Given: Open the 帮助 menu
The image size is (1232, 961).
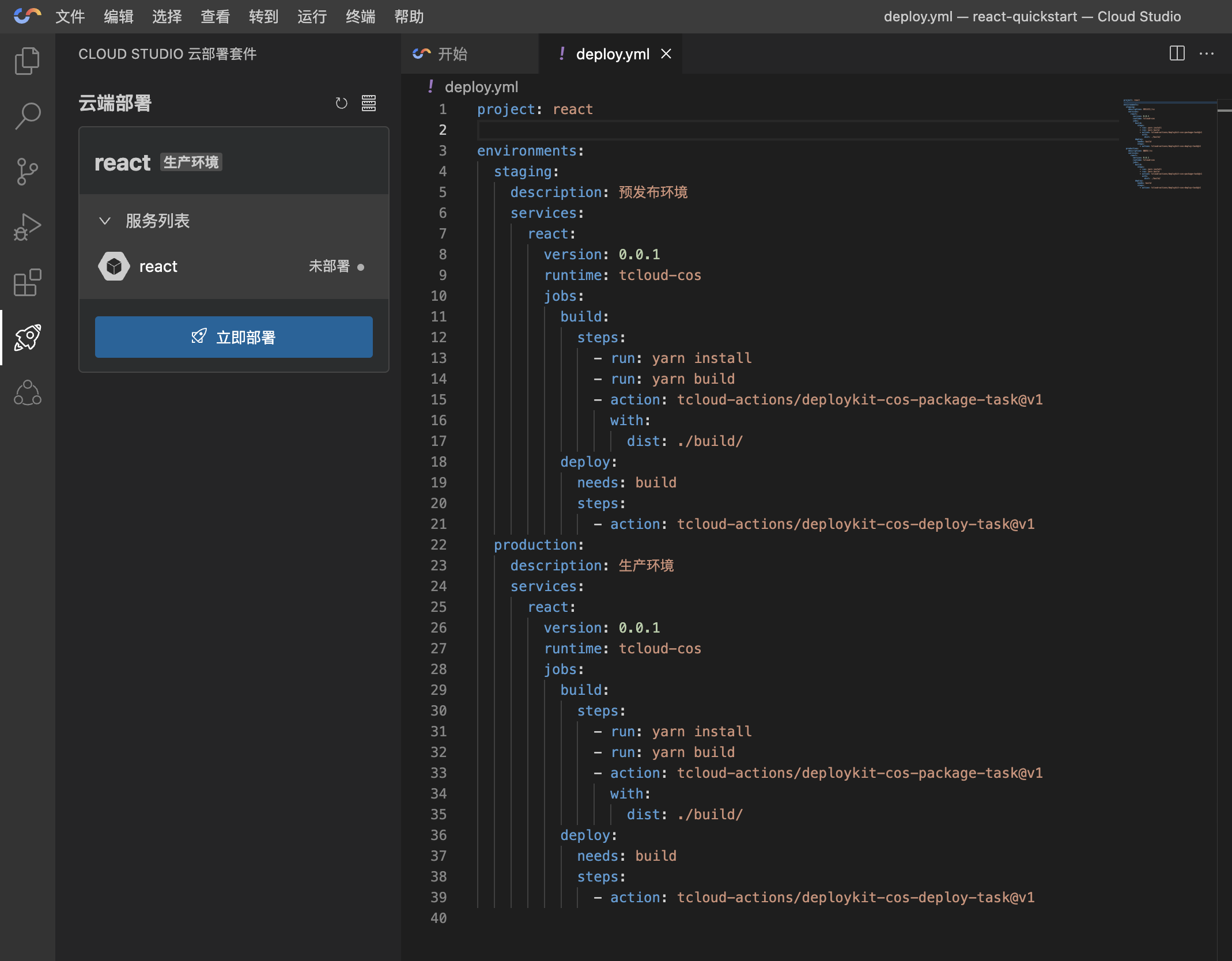Looking at the screenshot, I should click(x=409, y=17).
